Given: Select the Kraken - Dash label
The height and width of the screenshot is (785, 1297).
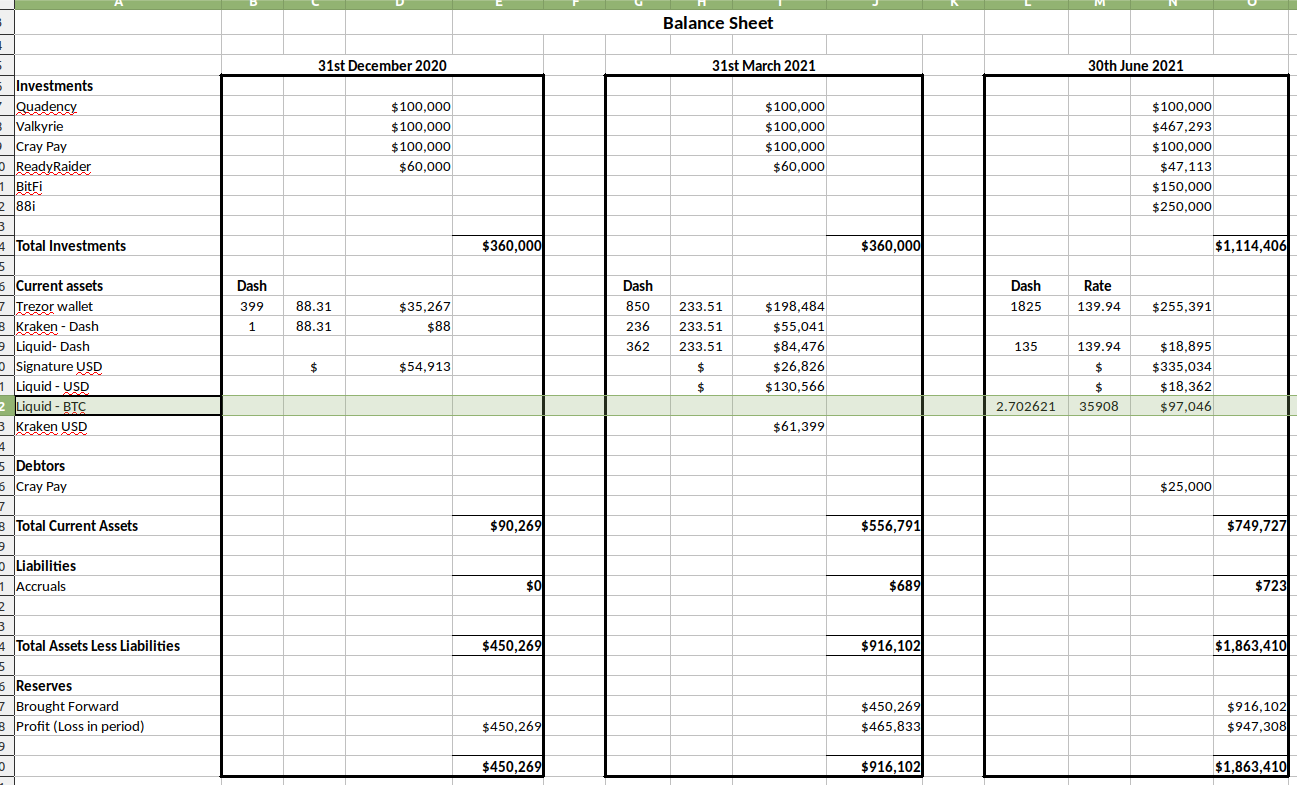Looking at the screenshot, I should 57,326.
